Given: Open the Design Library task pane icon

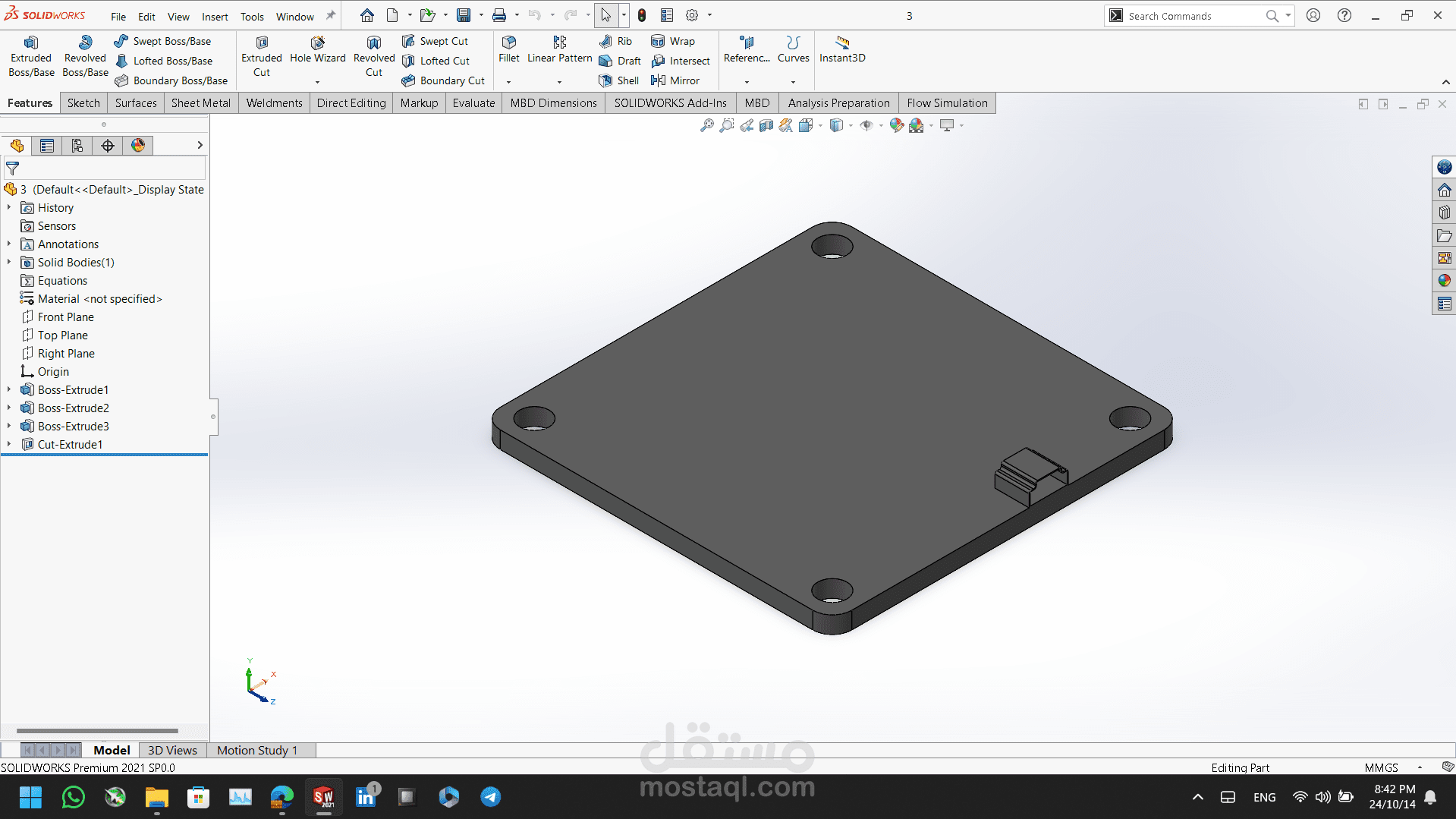Looking at the screenshot, I should 1445,213.
